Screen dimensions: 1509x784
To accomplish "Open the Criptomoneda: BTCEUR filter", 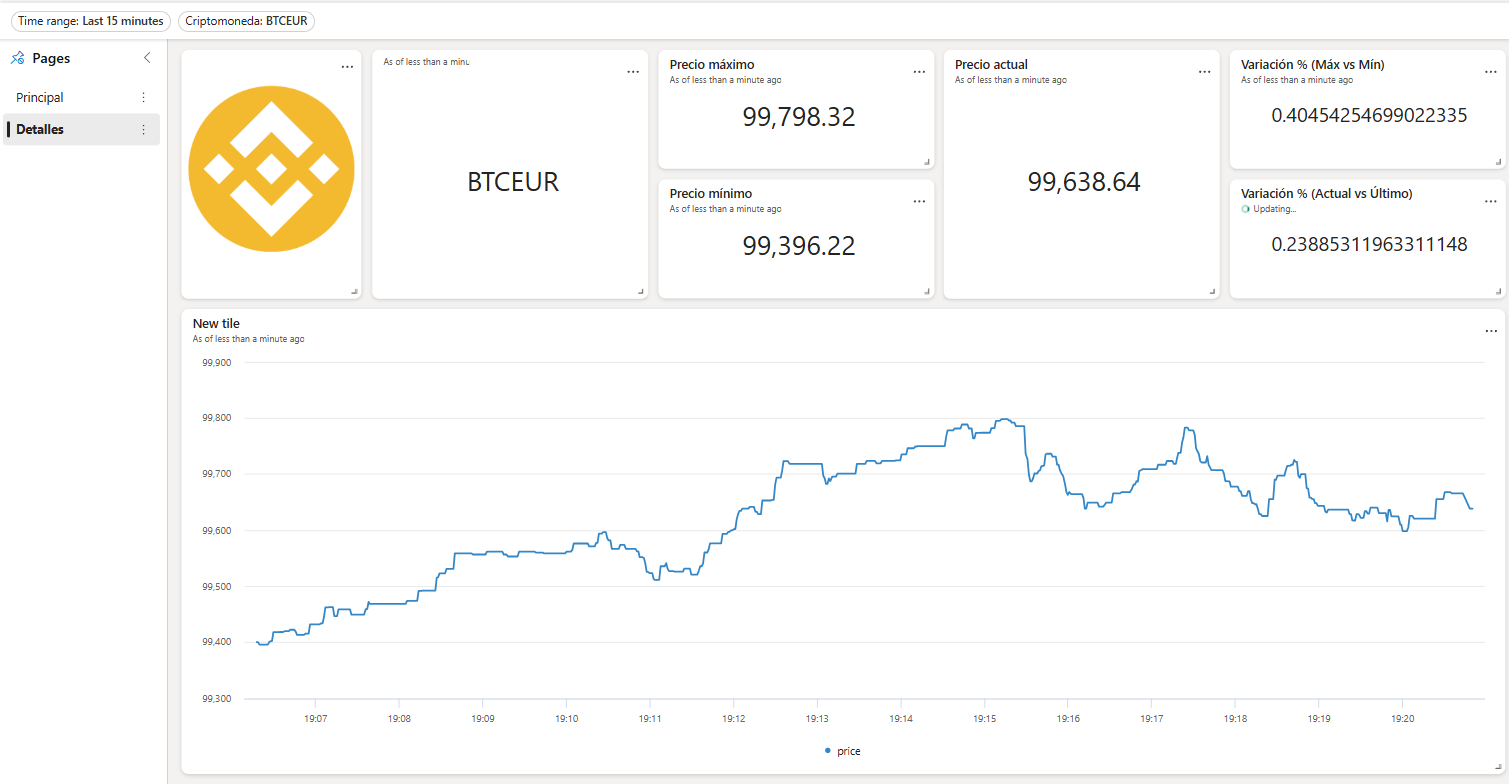I will pyautogui.click(x=246, y=21).
